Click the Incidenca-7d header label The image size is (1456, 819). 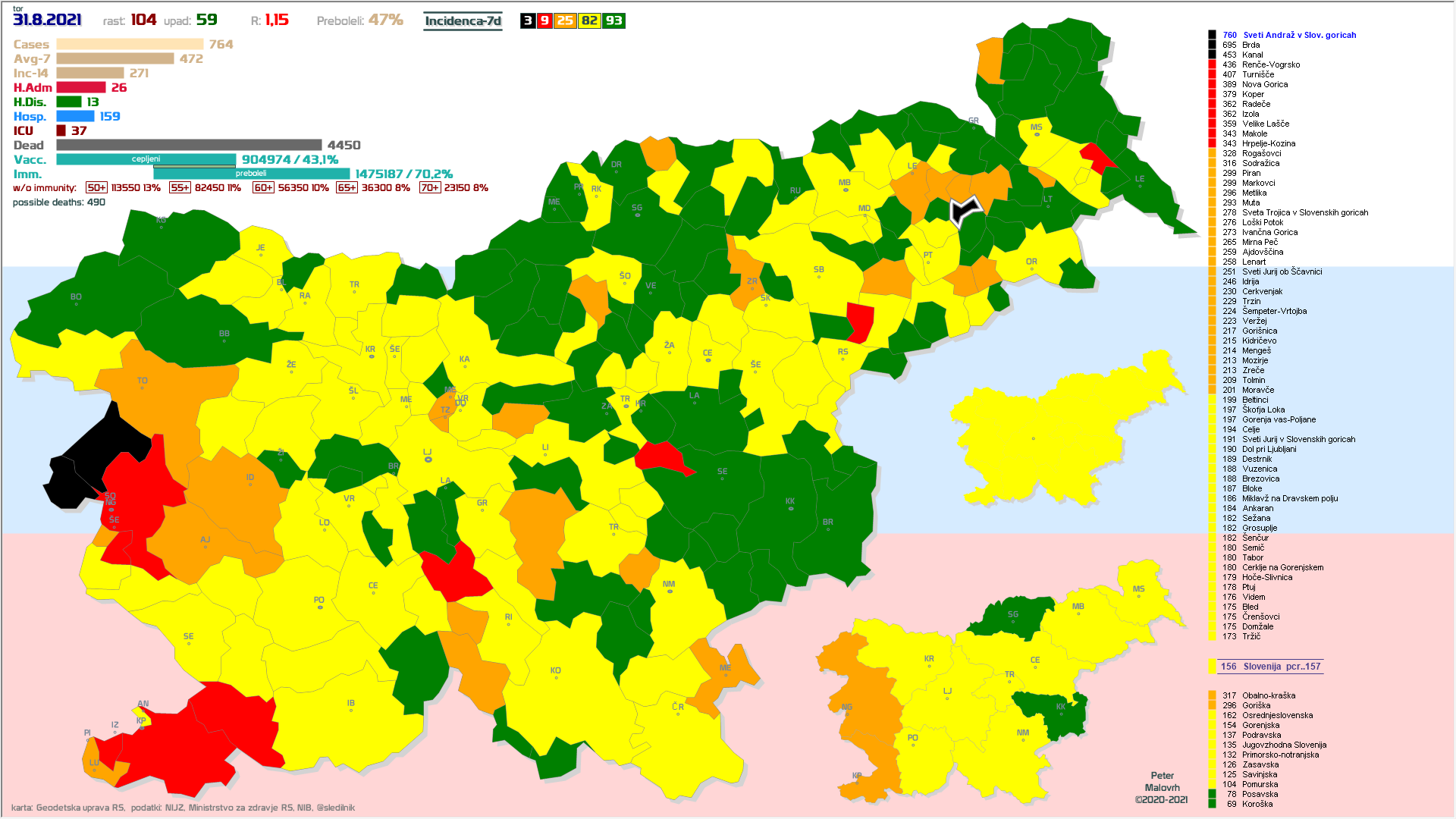click(463, 21)
